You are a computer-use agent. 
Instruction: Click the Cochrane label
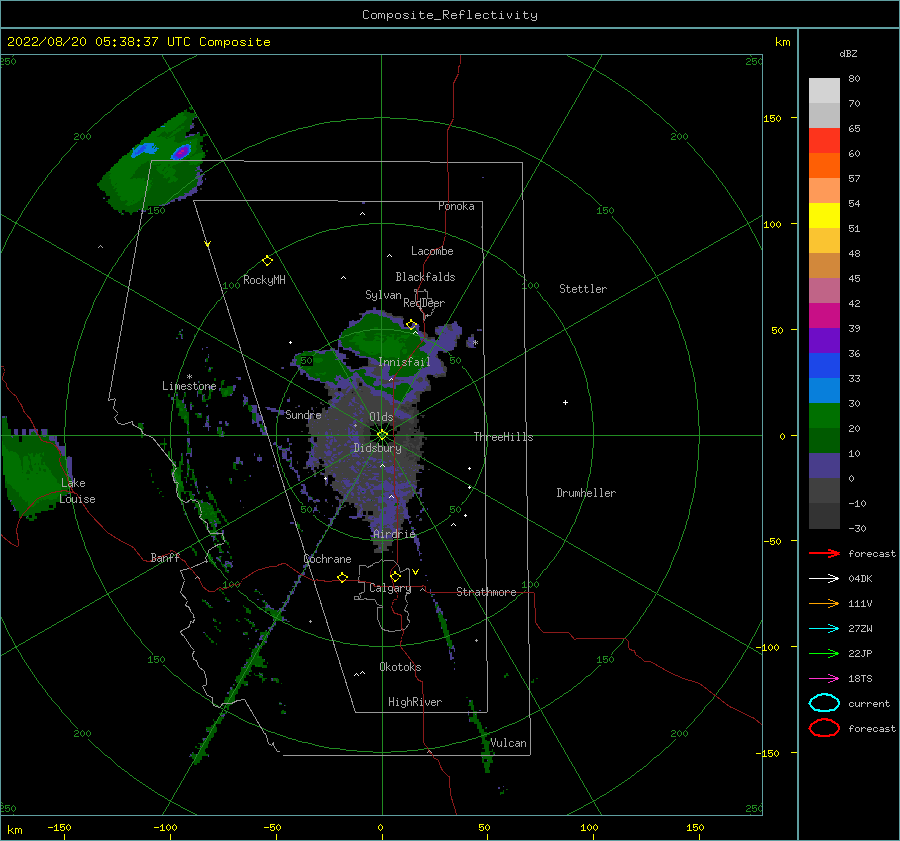click(327, 559)
